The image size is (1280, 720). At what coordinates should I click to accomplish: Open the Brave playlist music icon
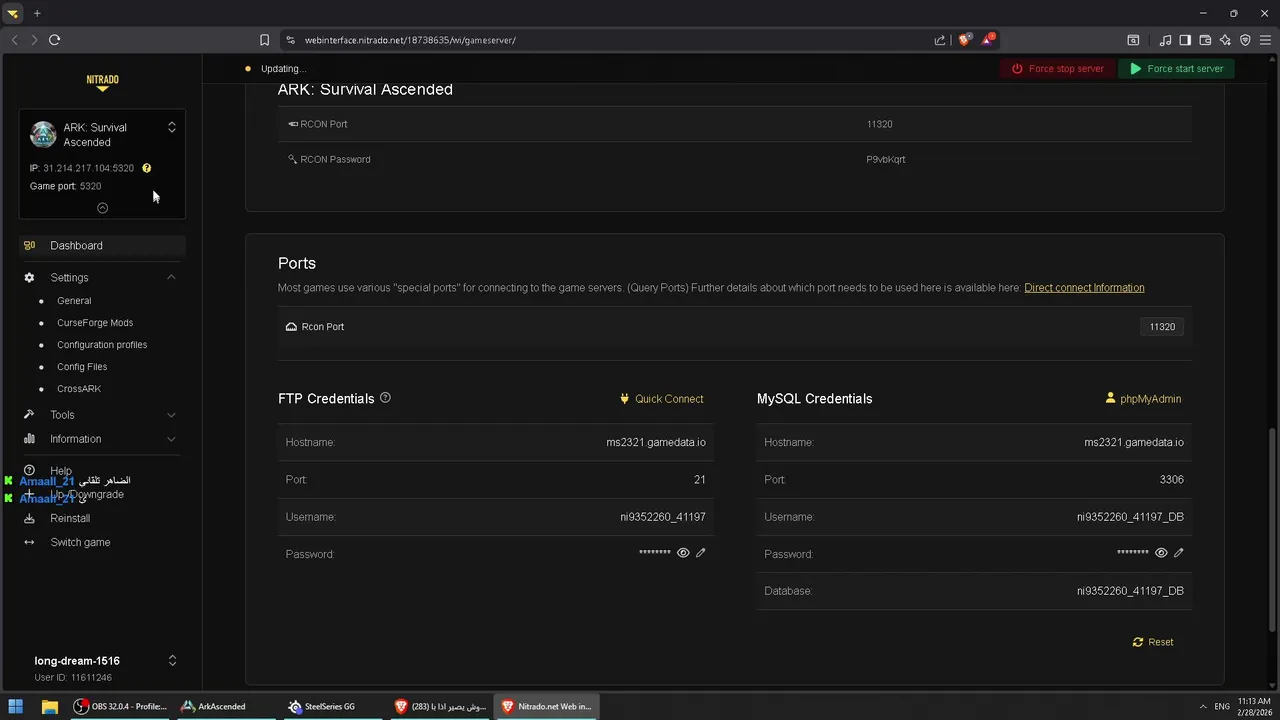tap(1165, 40)
